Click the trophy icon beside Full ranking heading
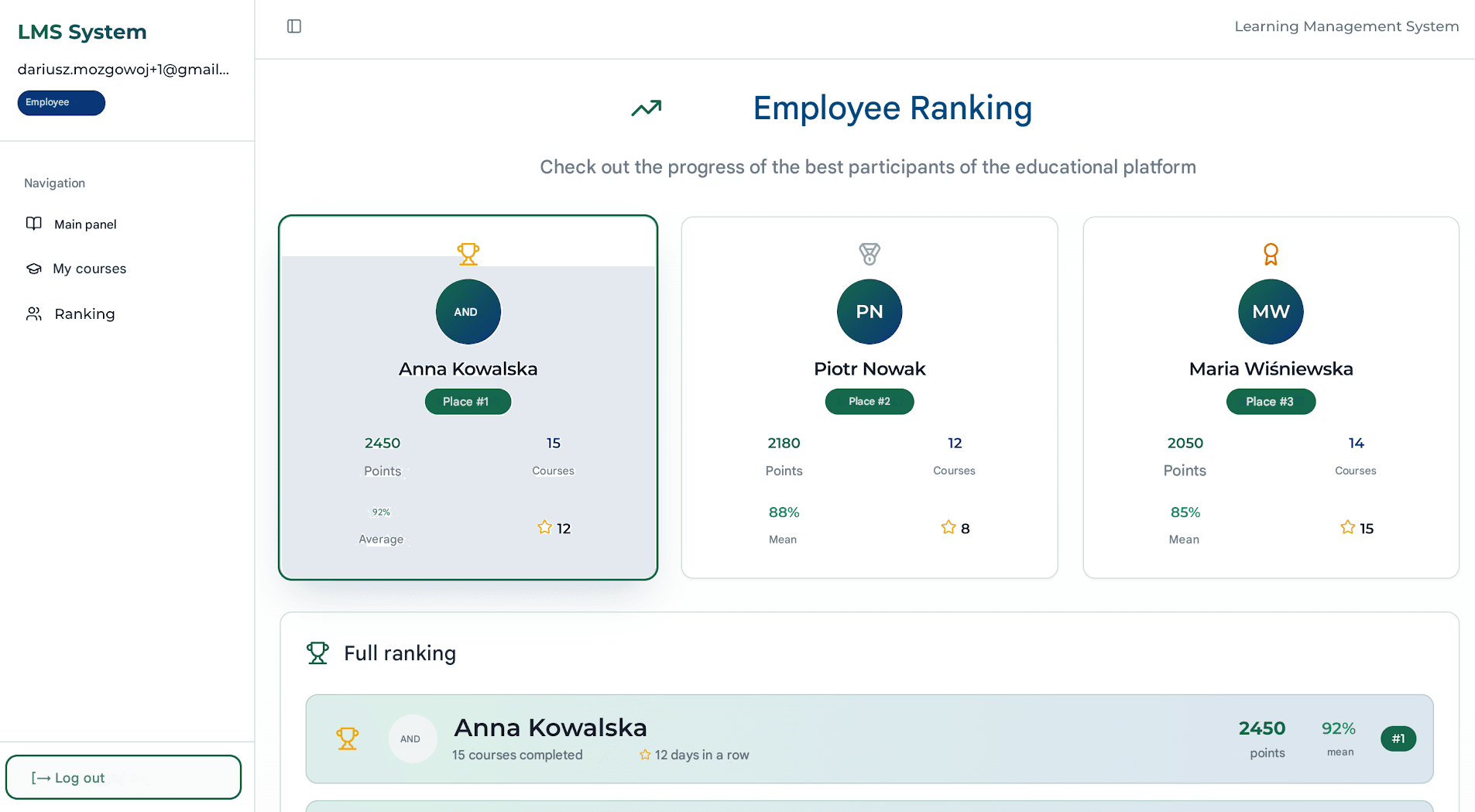The height and width of the screenshot is (812, 1475). pyautogui.click(x=317, y=653)
